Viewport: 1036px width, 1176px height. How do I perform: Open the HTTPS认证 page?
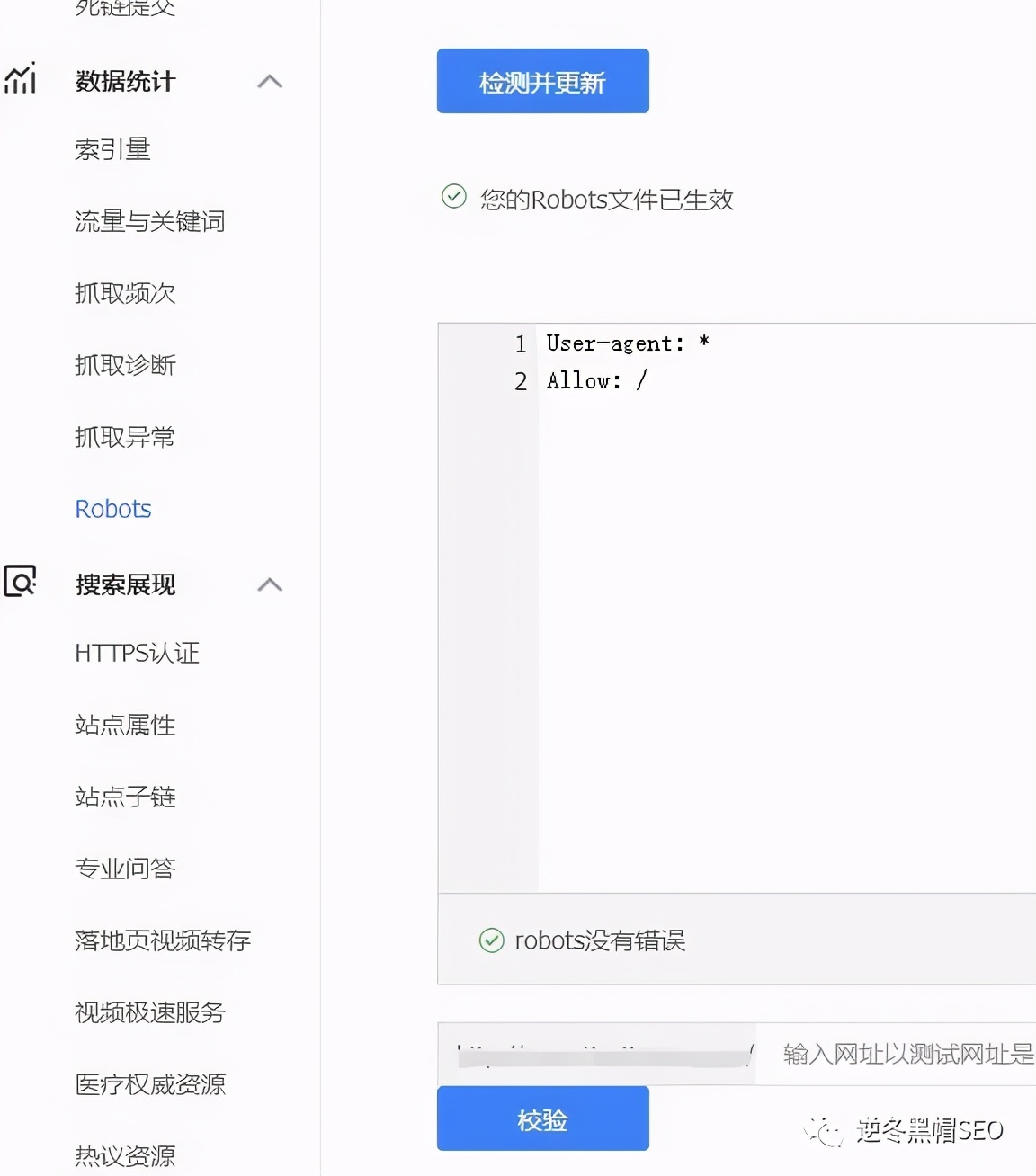[137, 654]
